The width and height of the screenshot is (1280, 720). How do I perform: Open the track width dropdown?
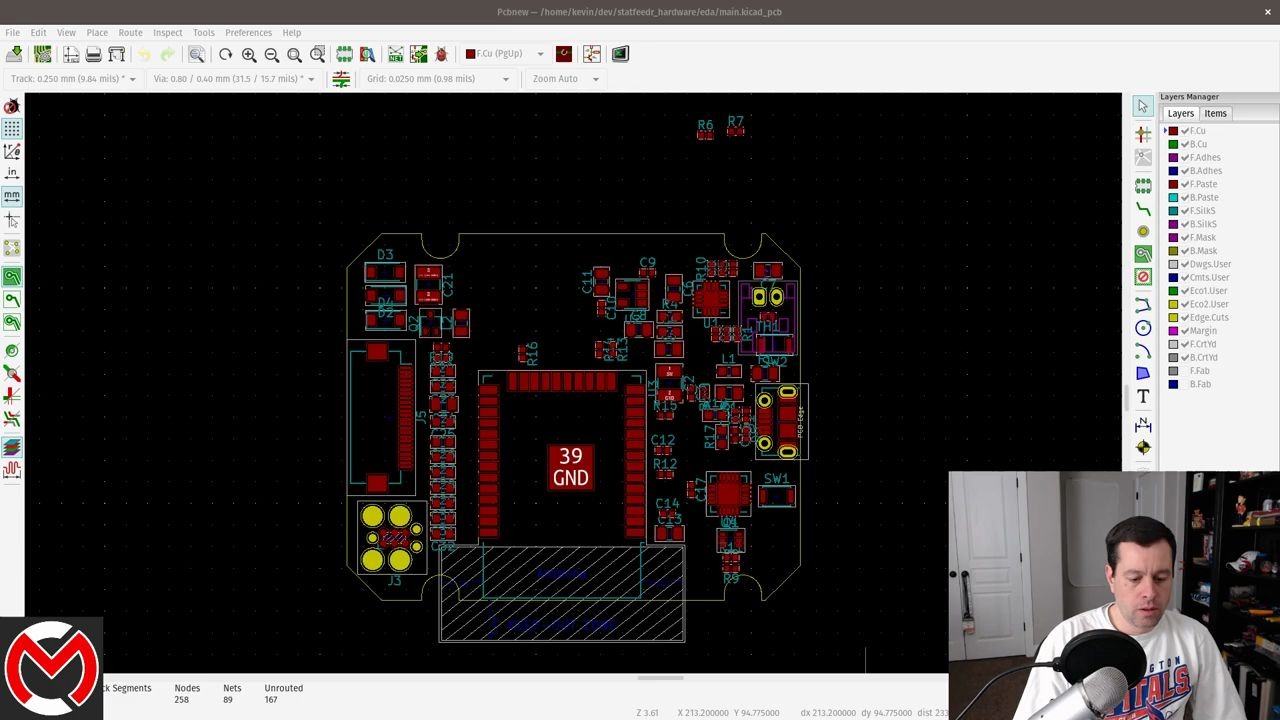click(x=131, y=79)
